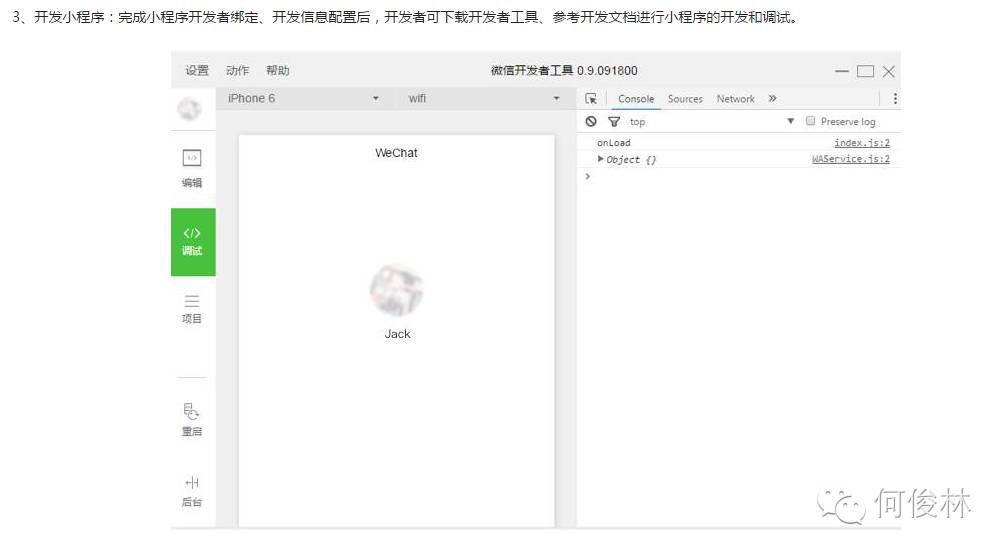Open the 编辑 editor panel
The height and width of the screenshot is (554, 1005).
point(192,169)
